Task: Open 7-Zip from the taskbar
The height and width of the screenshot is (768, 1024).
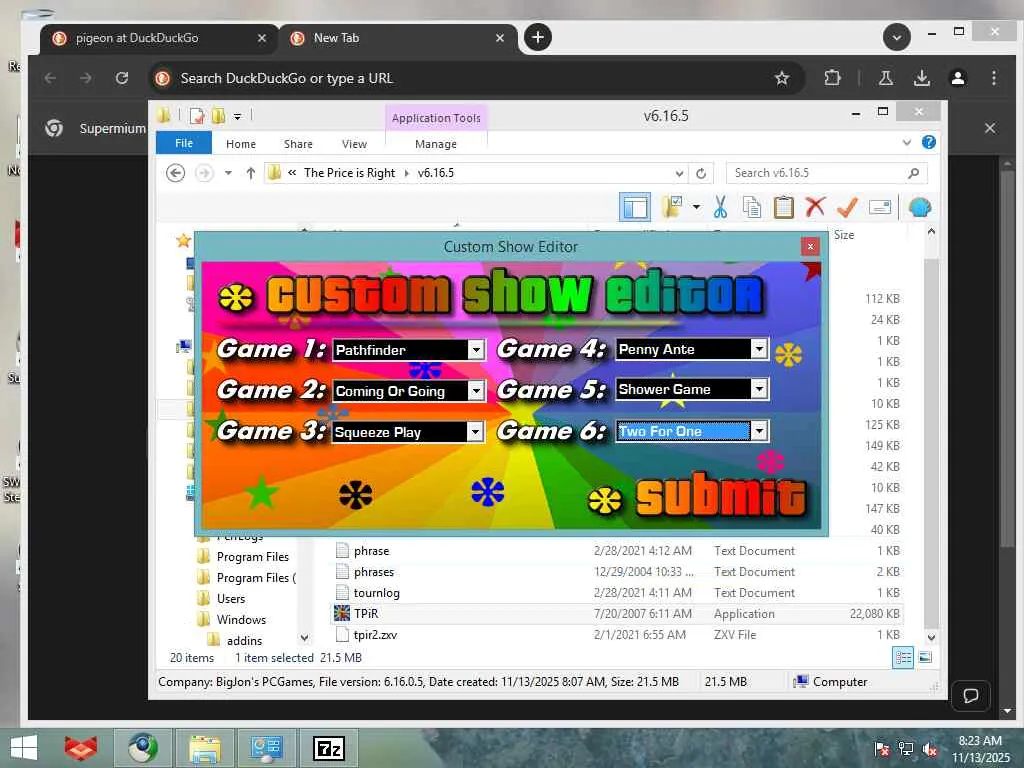Action: pos(328,748)
